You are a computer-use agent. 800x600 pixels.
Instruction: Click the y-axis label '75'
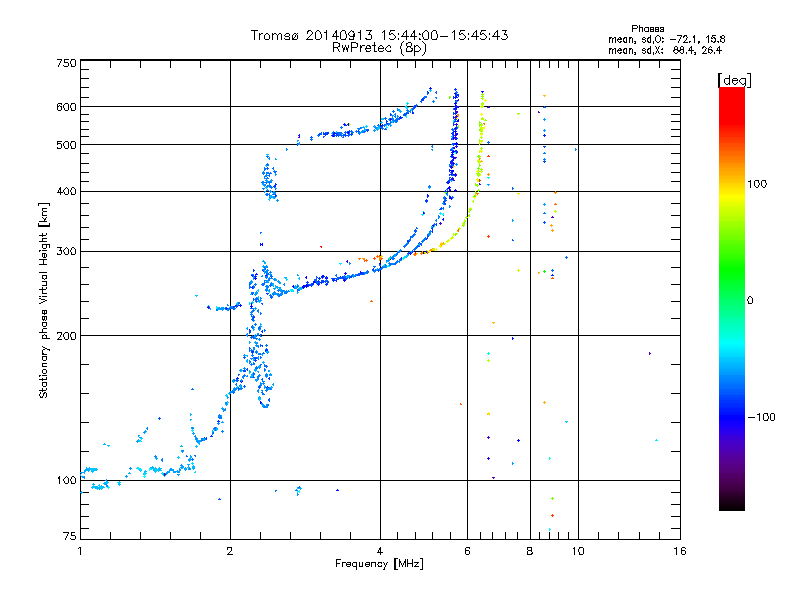point(70,536)
